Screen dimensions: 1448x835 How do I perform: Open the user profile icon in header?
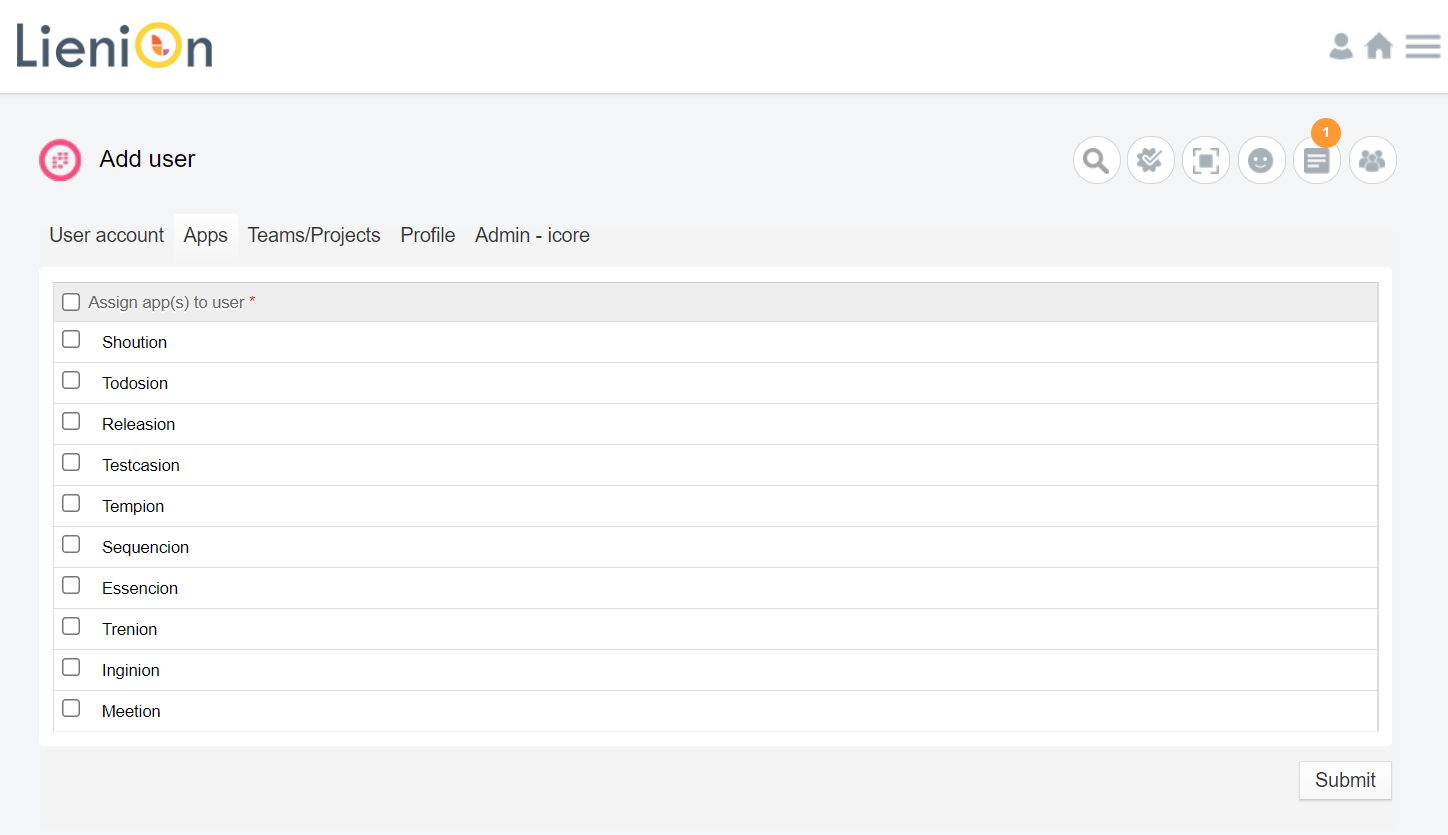[x=1341, y=46]
